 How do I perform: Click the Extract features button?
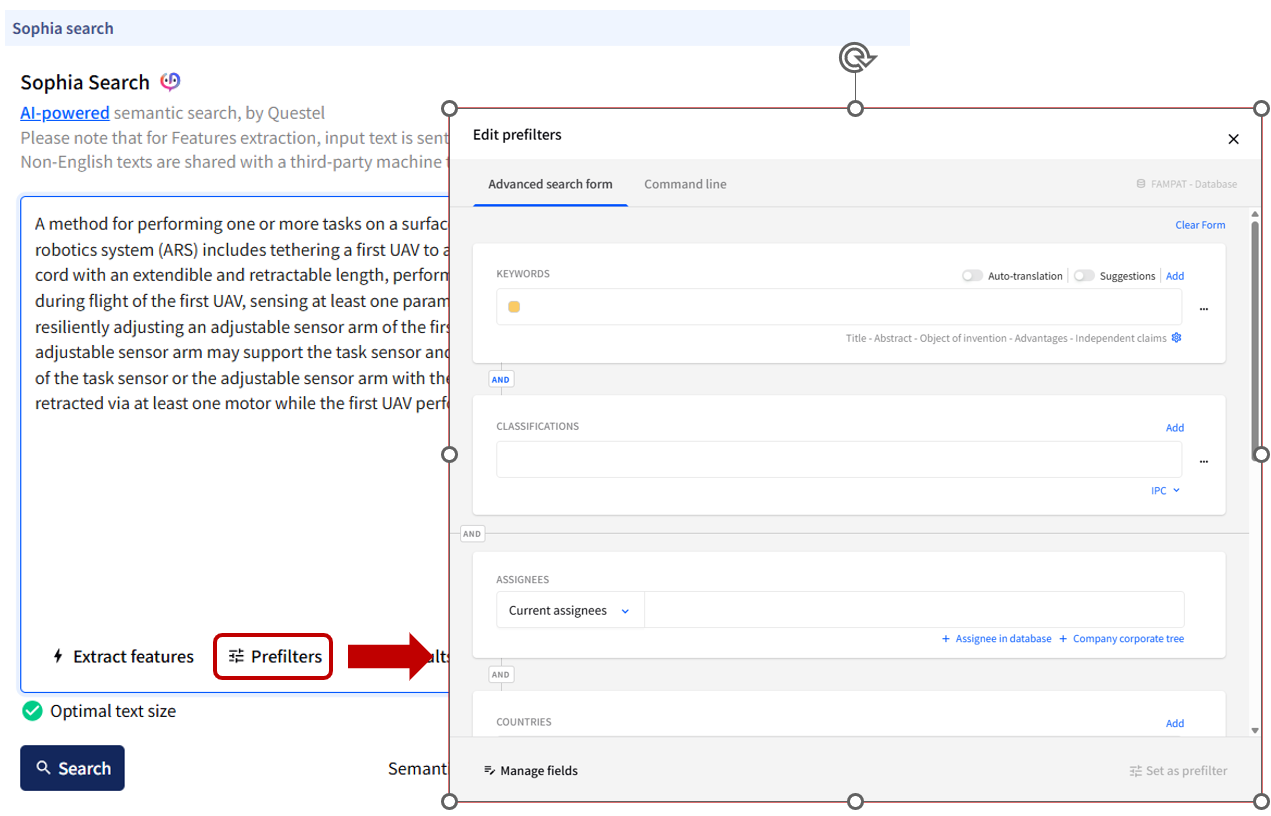(123, 657)
